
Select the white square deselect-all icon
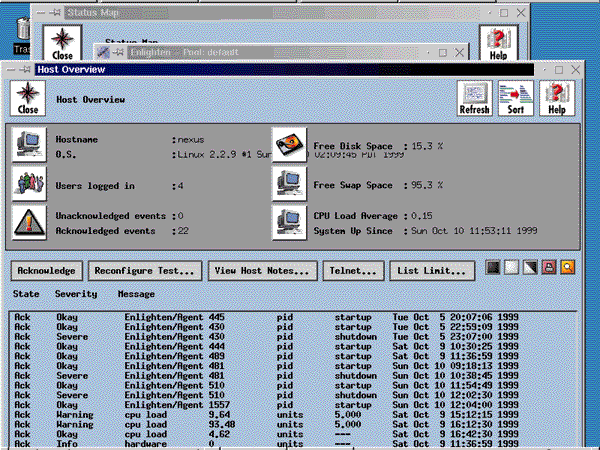pos(512,267)
